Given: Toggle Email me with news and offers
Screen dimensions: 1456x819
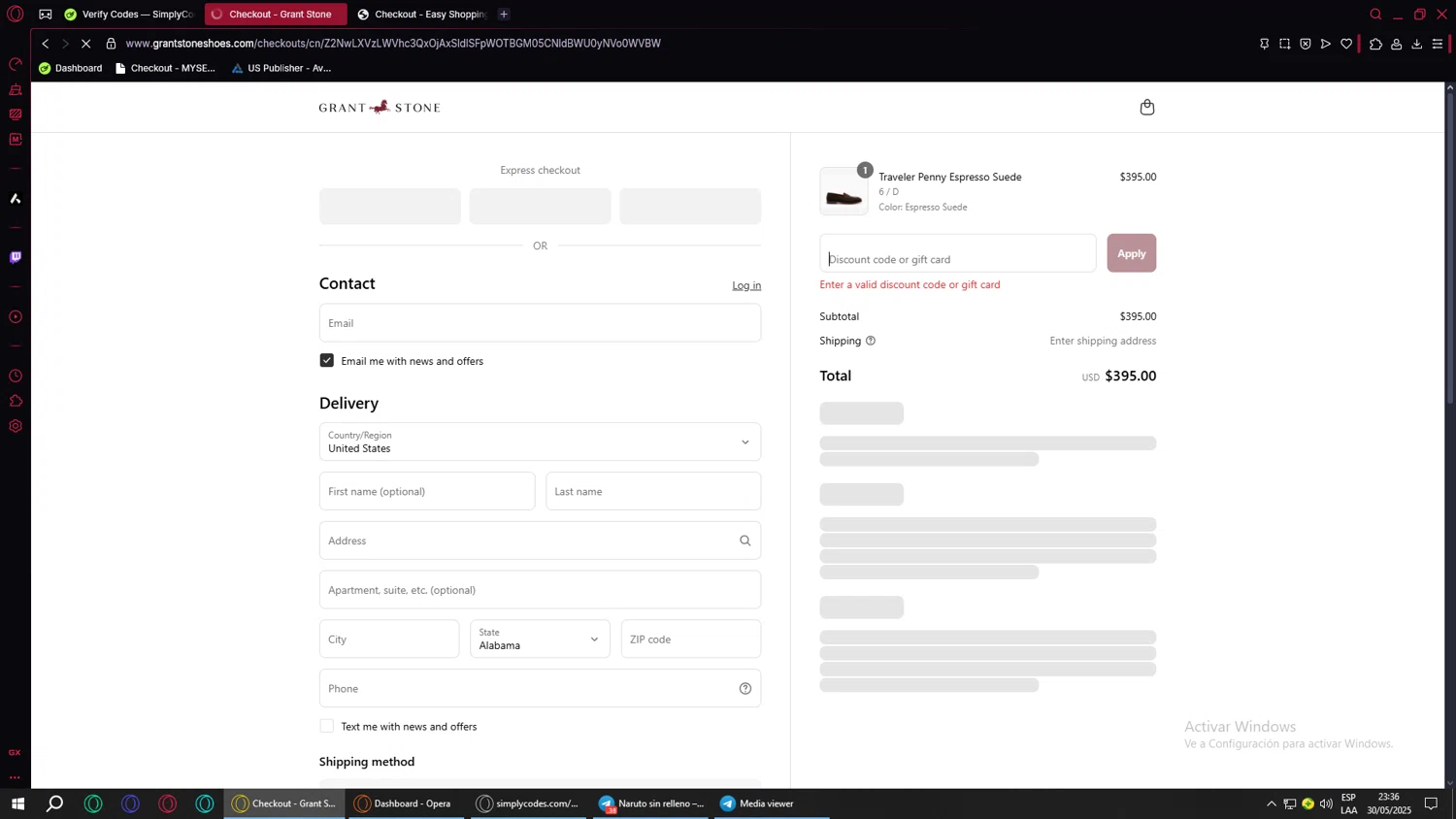Looking at the screenshot, I should [327, 361].
